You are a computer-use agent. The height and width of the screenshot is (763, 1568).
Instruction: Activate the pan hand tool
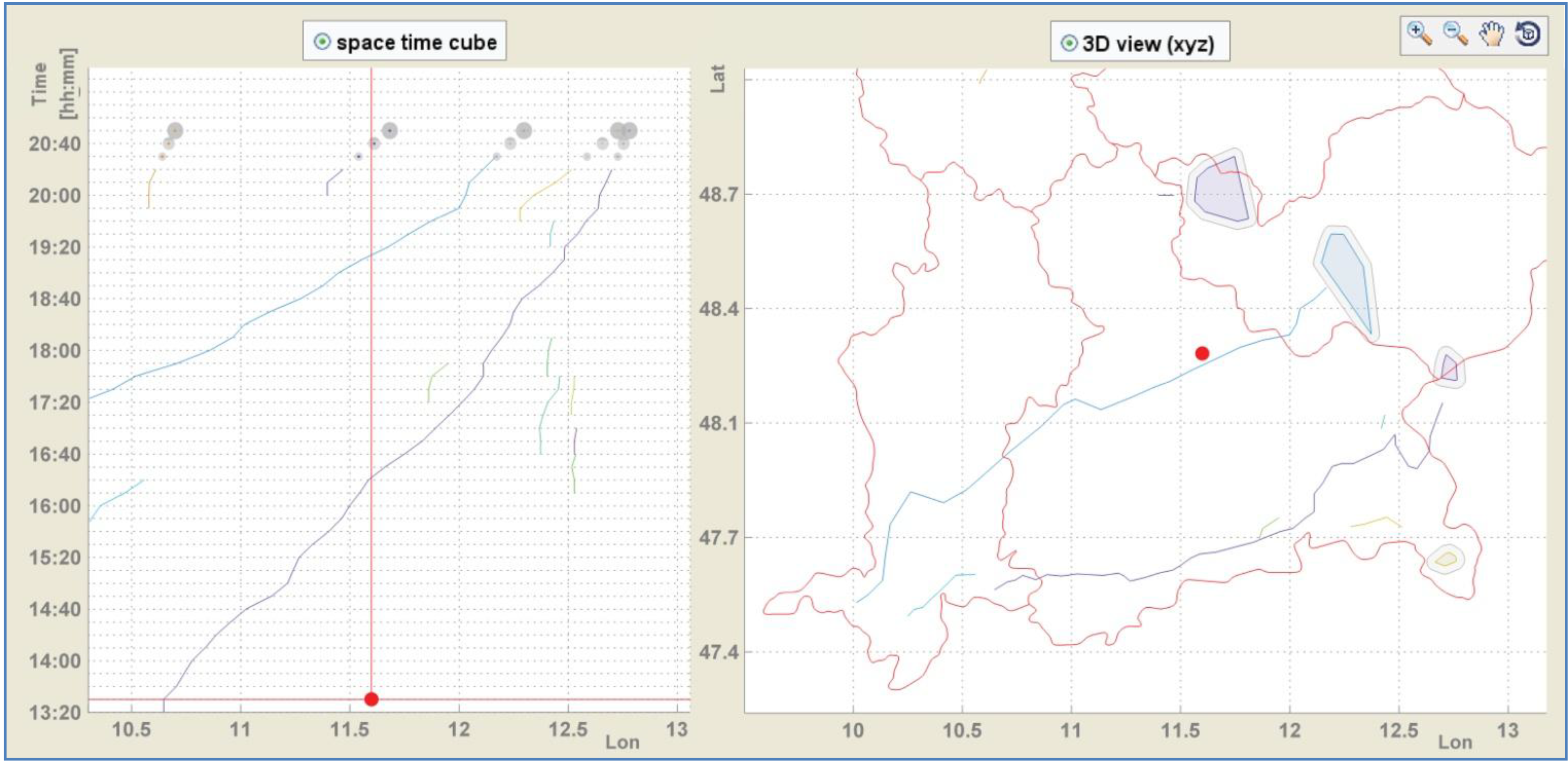pos(1492,34)
